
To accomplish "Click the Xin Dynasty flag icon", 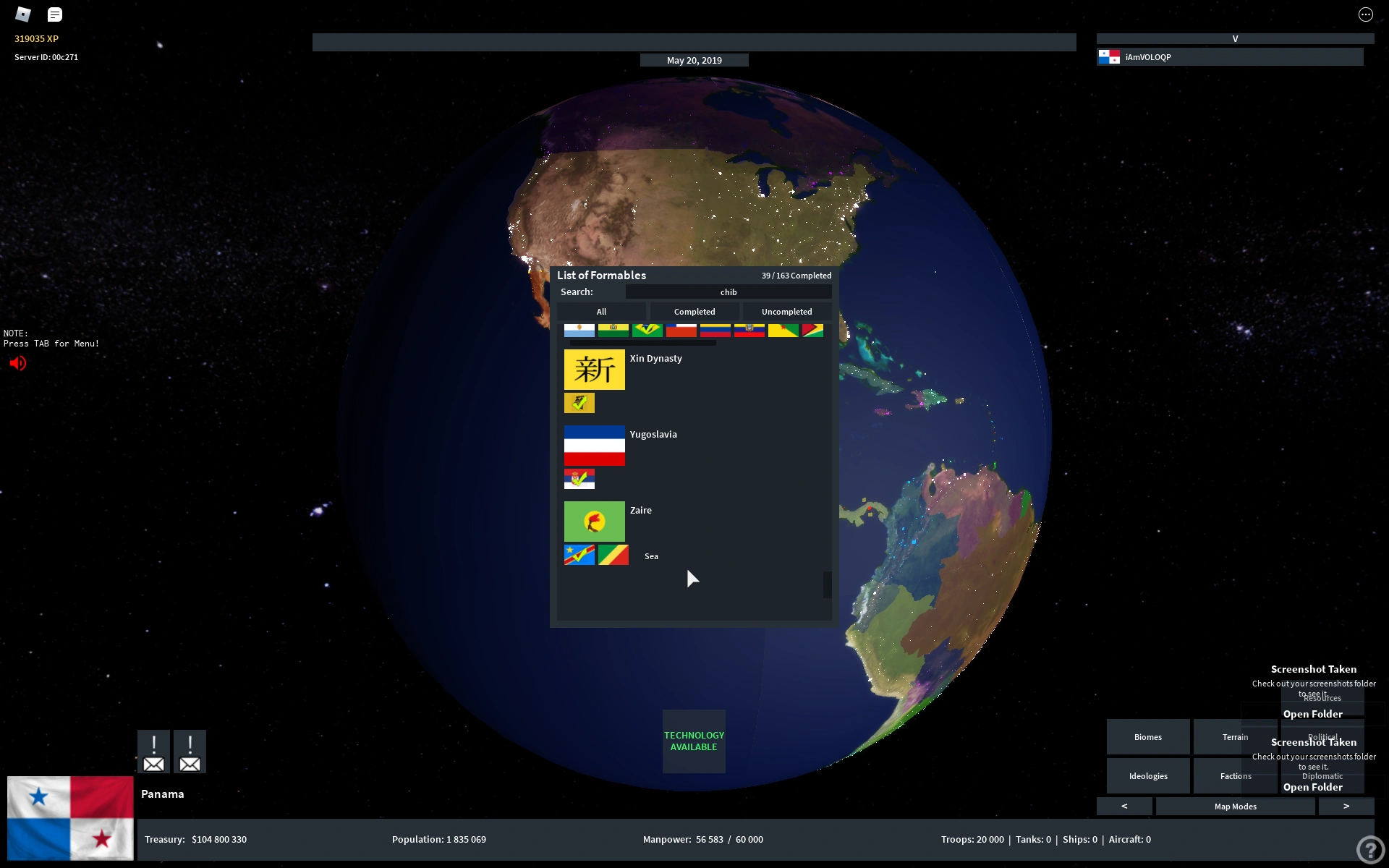I will coord(594,370).
